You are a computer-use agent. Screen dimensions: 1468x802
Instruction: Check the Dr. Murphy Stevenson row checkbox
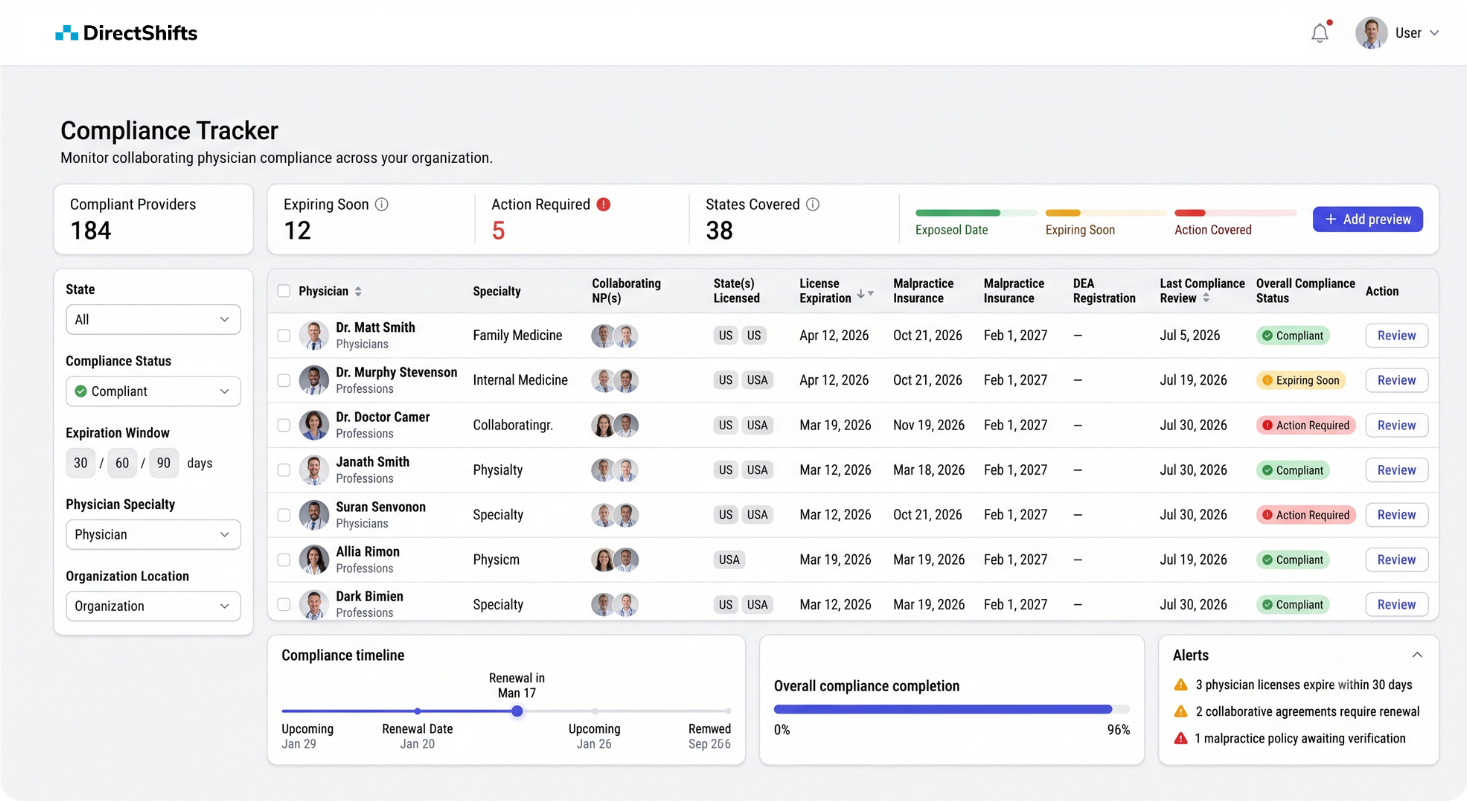tap(284, 380)
